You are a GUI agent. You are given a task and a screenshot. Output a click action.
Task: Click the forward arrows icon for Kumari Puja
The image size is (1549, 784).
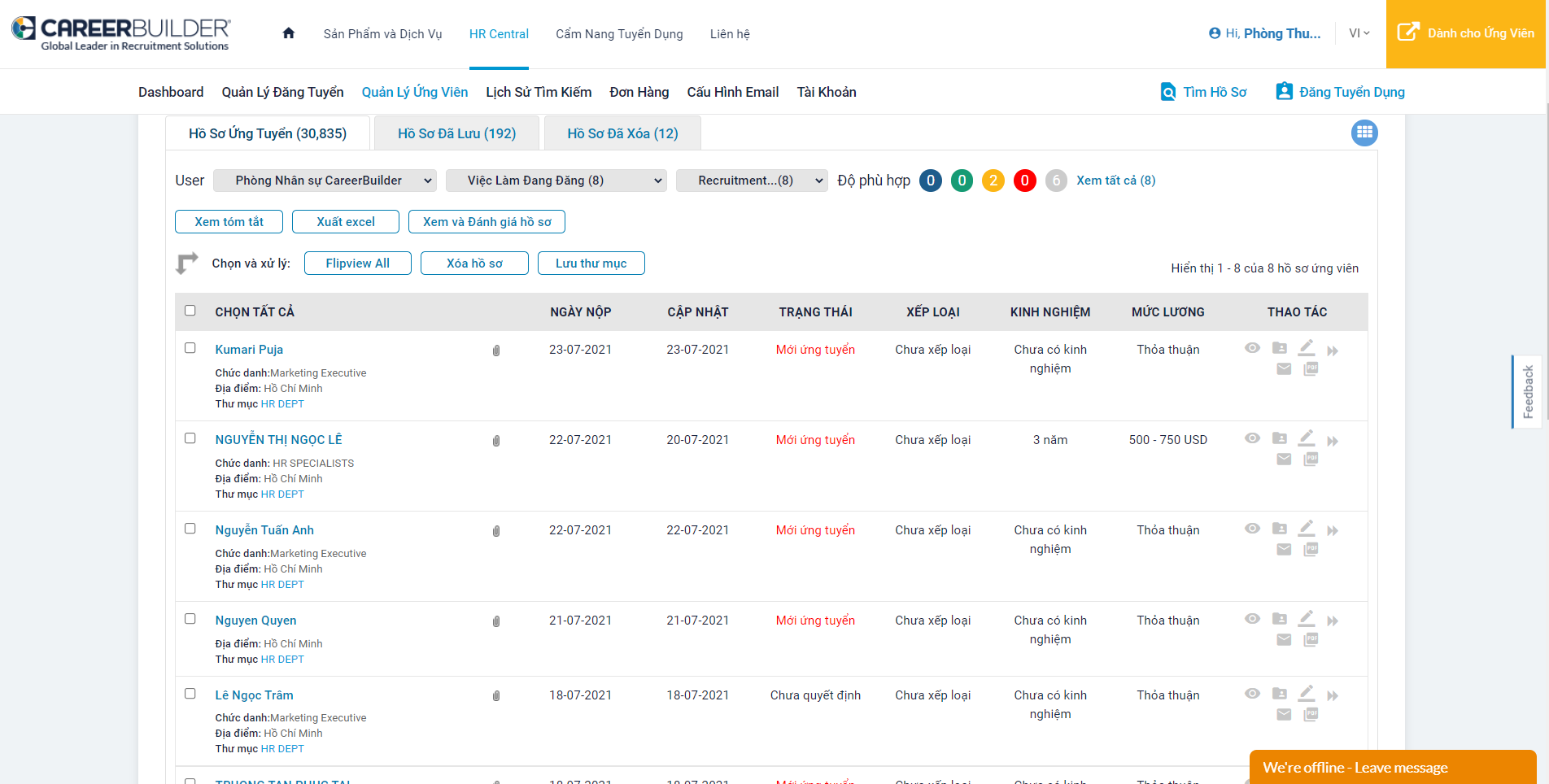point(1333,351)
